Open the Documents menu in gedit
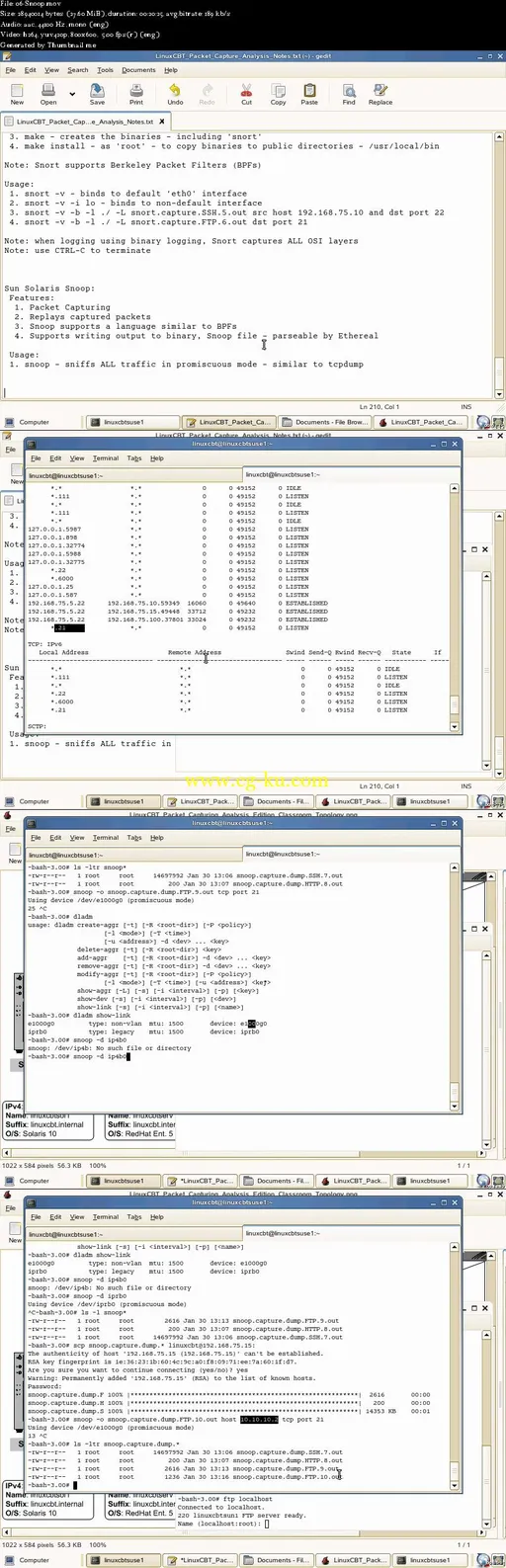The width and height of the screenshot is (506, 1568). click(138, 70)
